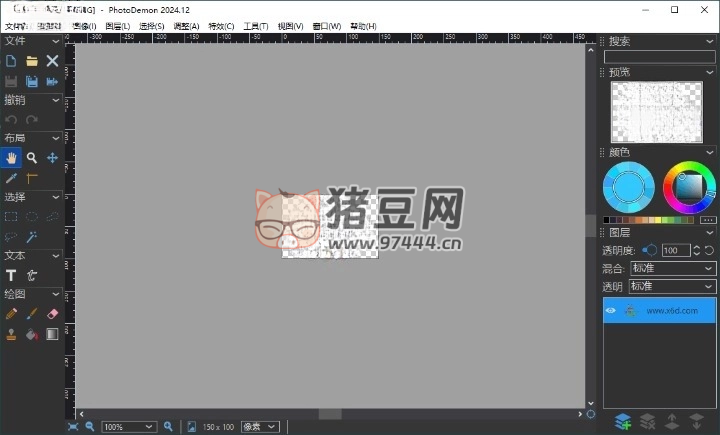Click the blue Export icon in the file section
Viewport: 720px width, 435px height.
tap(52, 81)
